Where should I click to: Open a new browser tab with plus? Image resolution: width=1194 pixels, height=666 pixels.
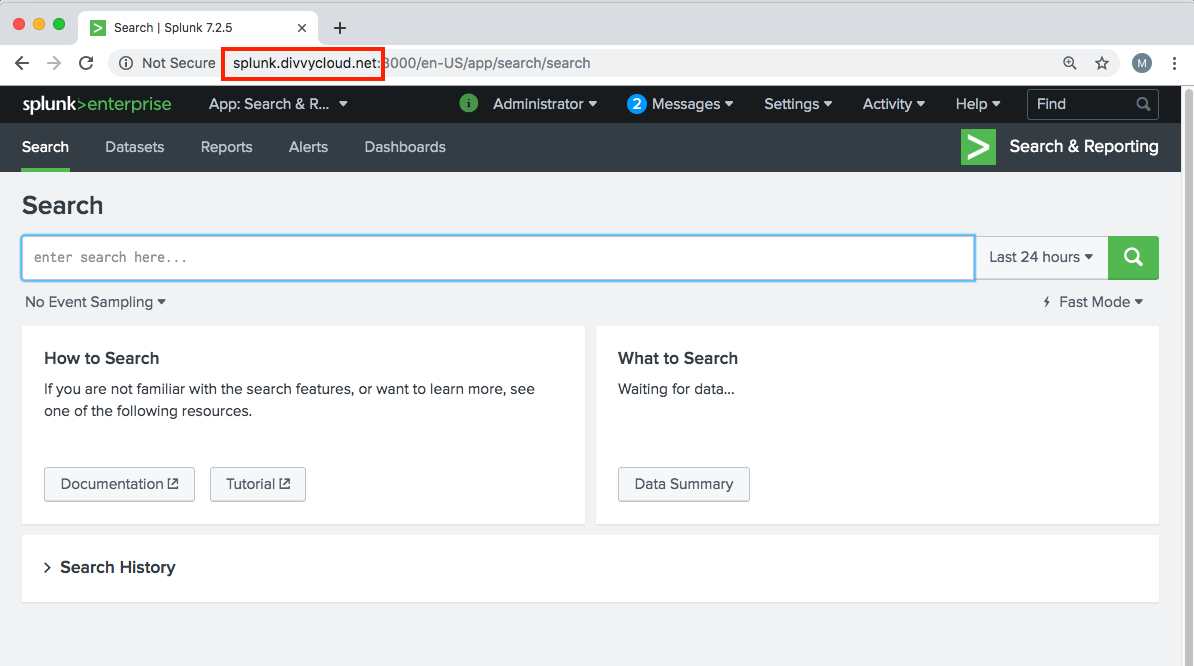click(340, 28)
